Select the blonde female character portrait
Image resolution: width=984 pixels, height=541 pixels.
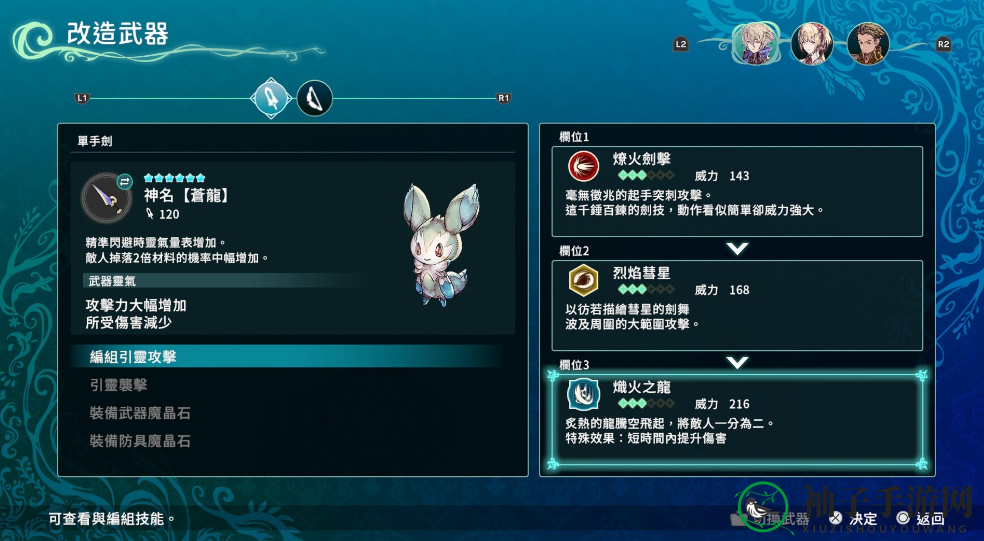pos(812,43)
